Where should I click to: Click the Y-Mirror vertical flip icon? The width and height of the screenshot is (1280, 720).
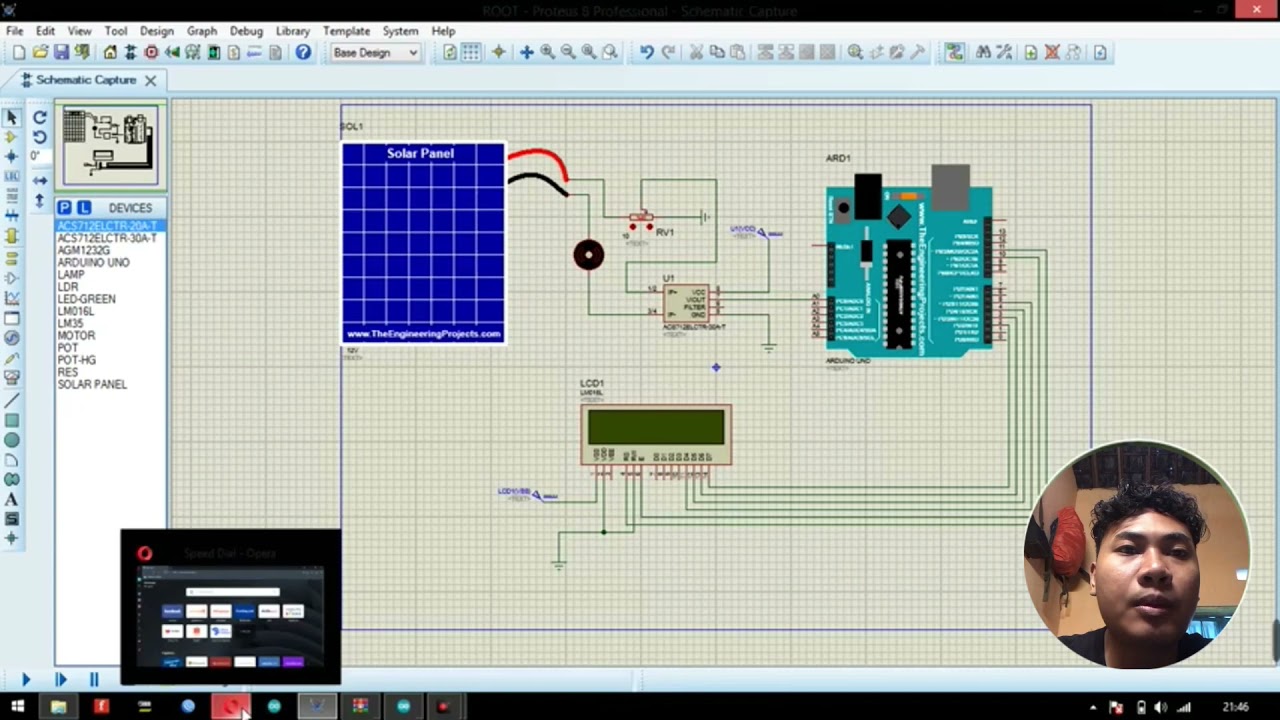coord(40,201)
